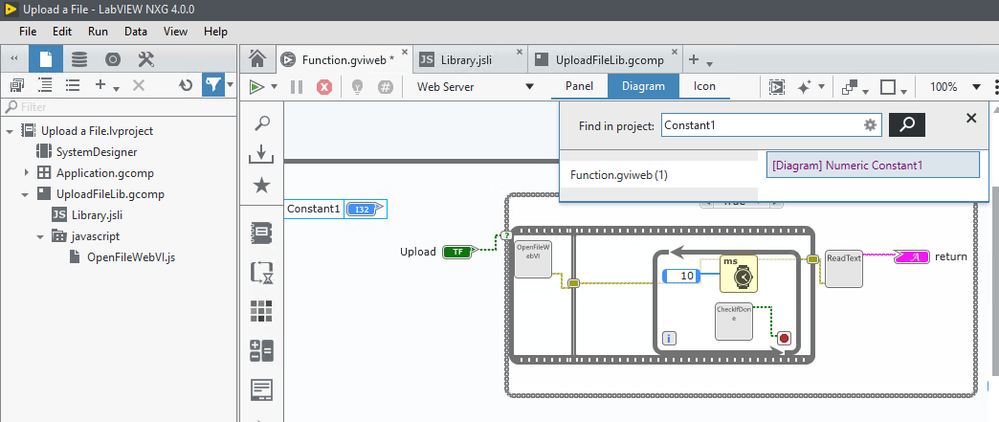Open the project files tab in navigation pane

(x=46, y=60)
